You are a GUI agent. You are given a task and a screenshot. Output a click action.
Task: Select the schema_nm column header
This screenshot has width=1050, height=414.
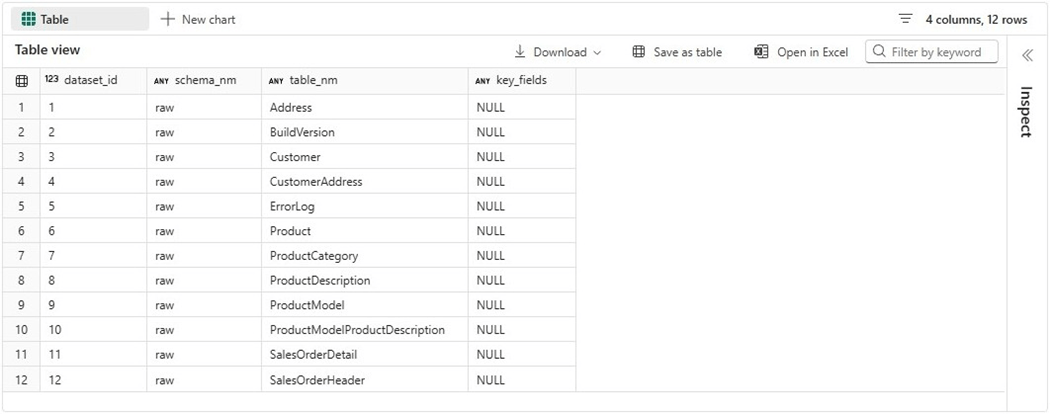pos(205,81)
